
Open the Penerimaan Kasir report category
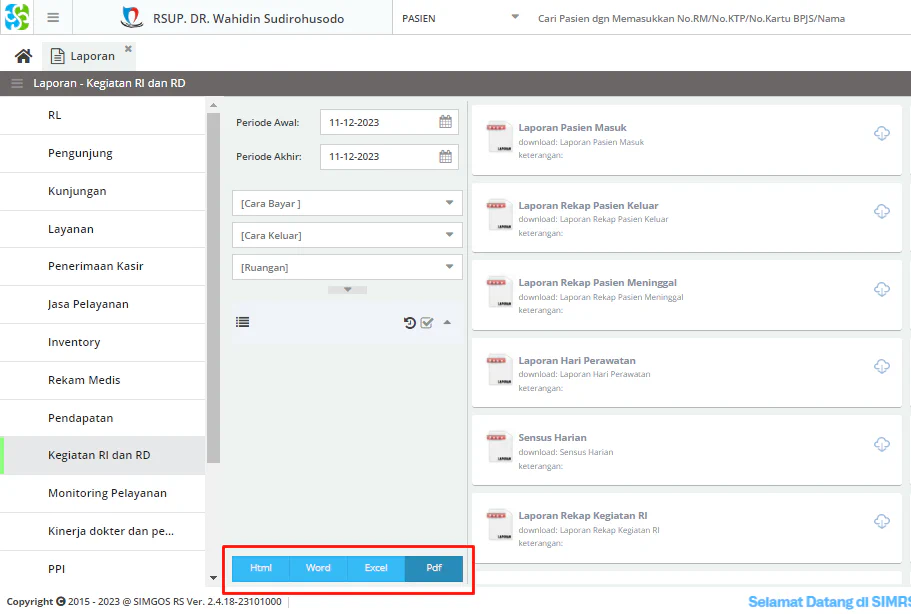pyautogui.click(x=103, y=266)
